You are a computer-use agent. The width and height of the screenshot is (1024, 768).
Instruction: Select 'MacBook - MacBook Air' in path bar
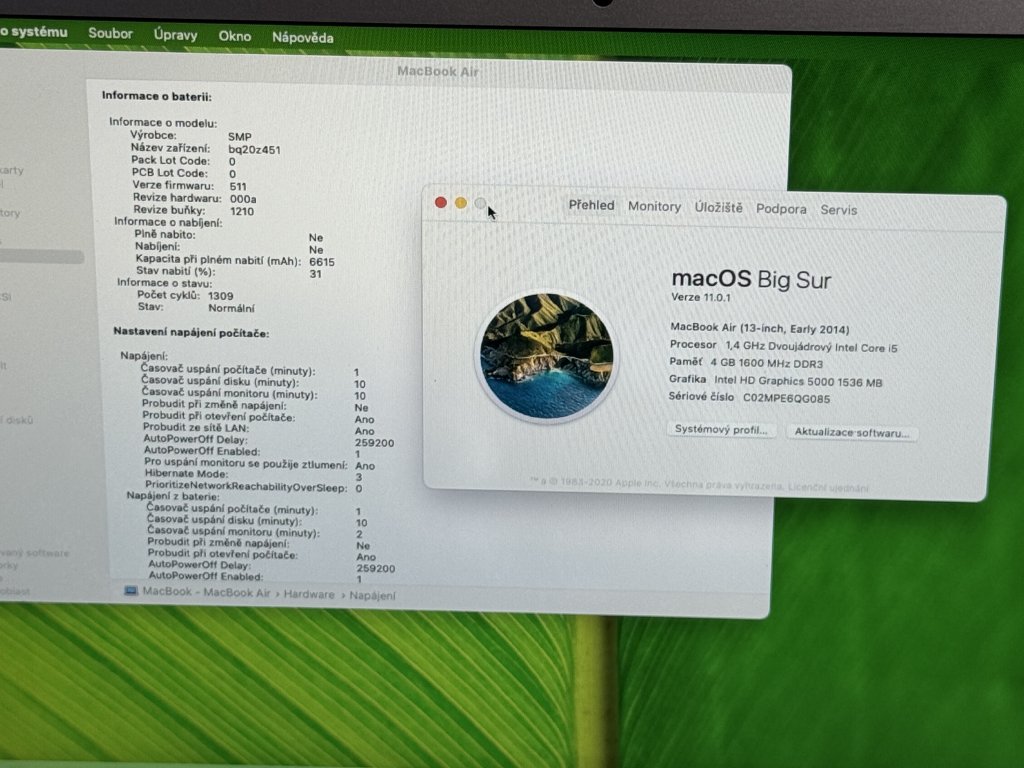pos(206,592)
